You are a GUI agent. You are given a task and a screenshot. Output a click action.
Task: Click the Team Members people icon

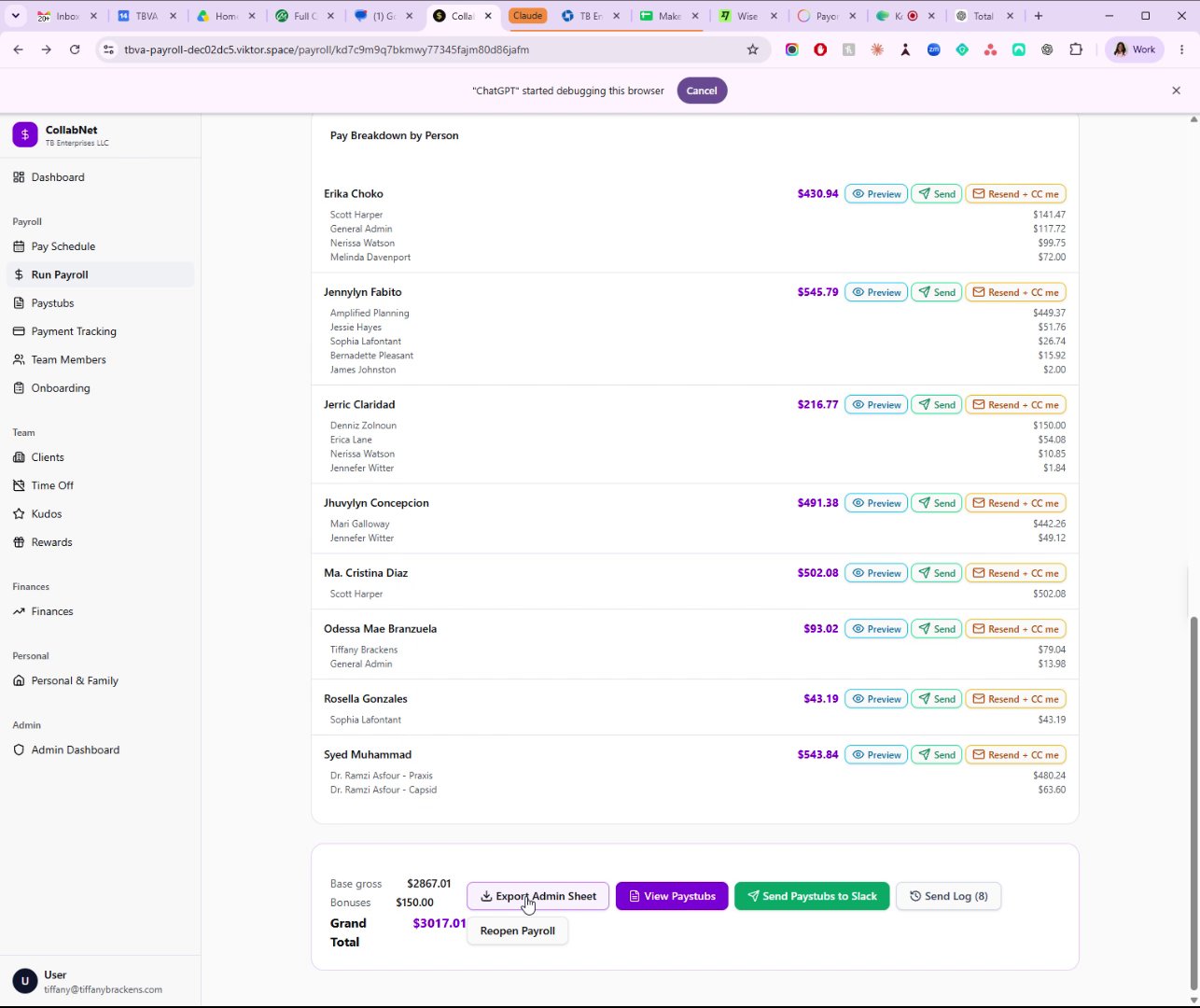[x=19, y=359]
